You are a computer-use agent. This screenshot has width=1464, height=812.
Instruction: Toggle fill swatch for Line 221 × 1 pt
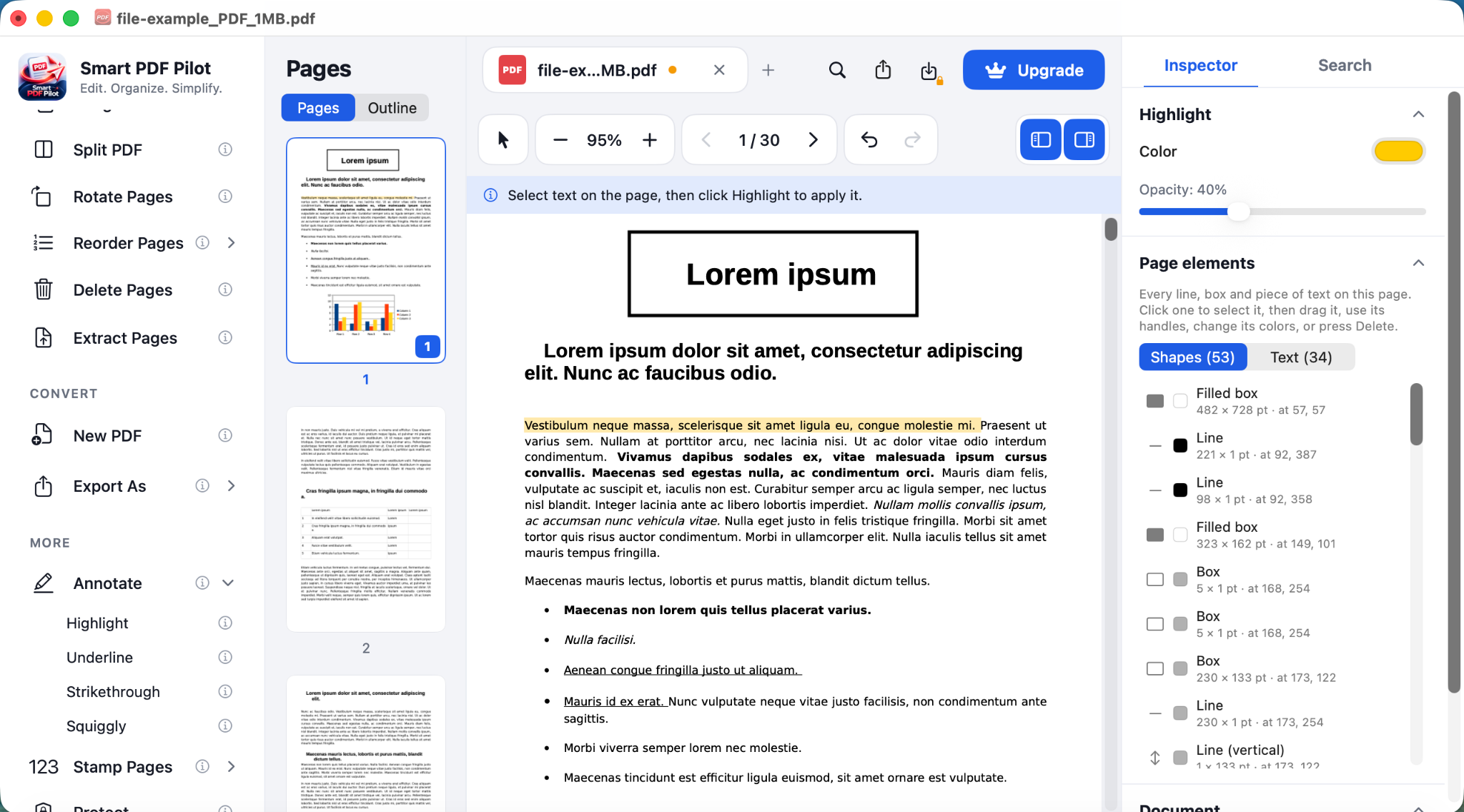click(x=1180, y=445)
